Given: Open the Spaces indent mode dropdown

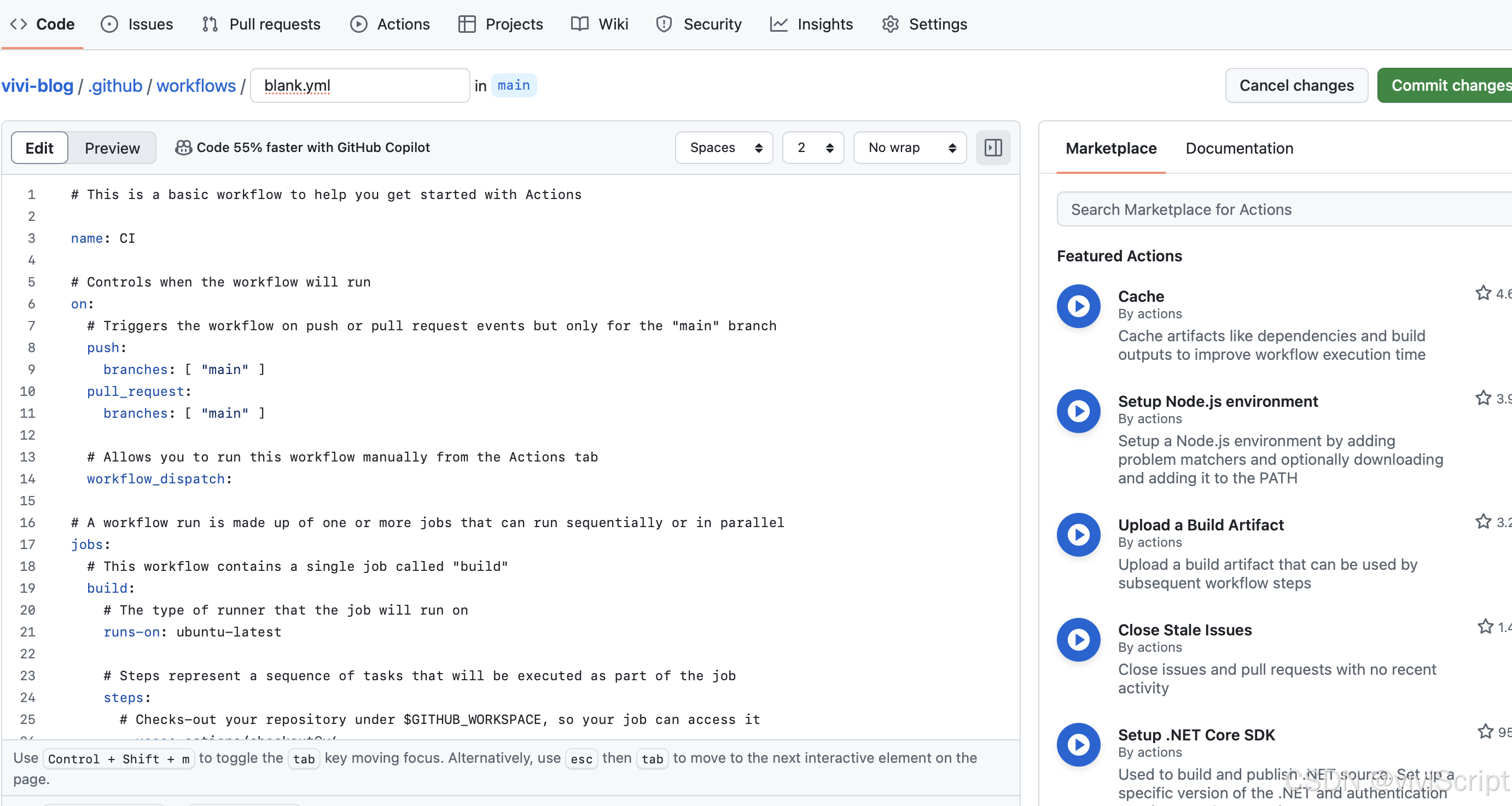Looking at the screenshot, I should (x=724, y=148).
